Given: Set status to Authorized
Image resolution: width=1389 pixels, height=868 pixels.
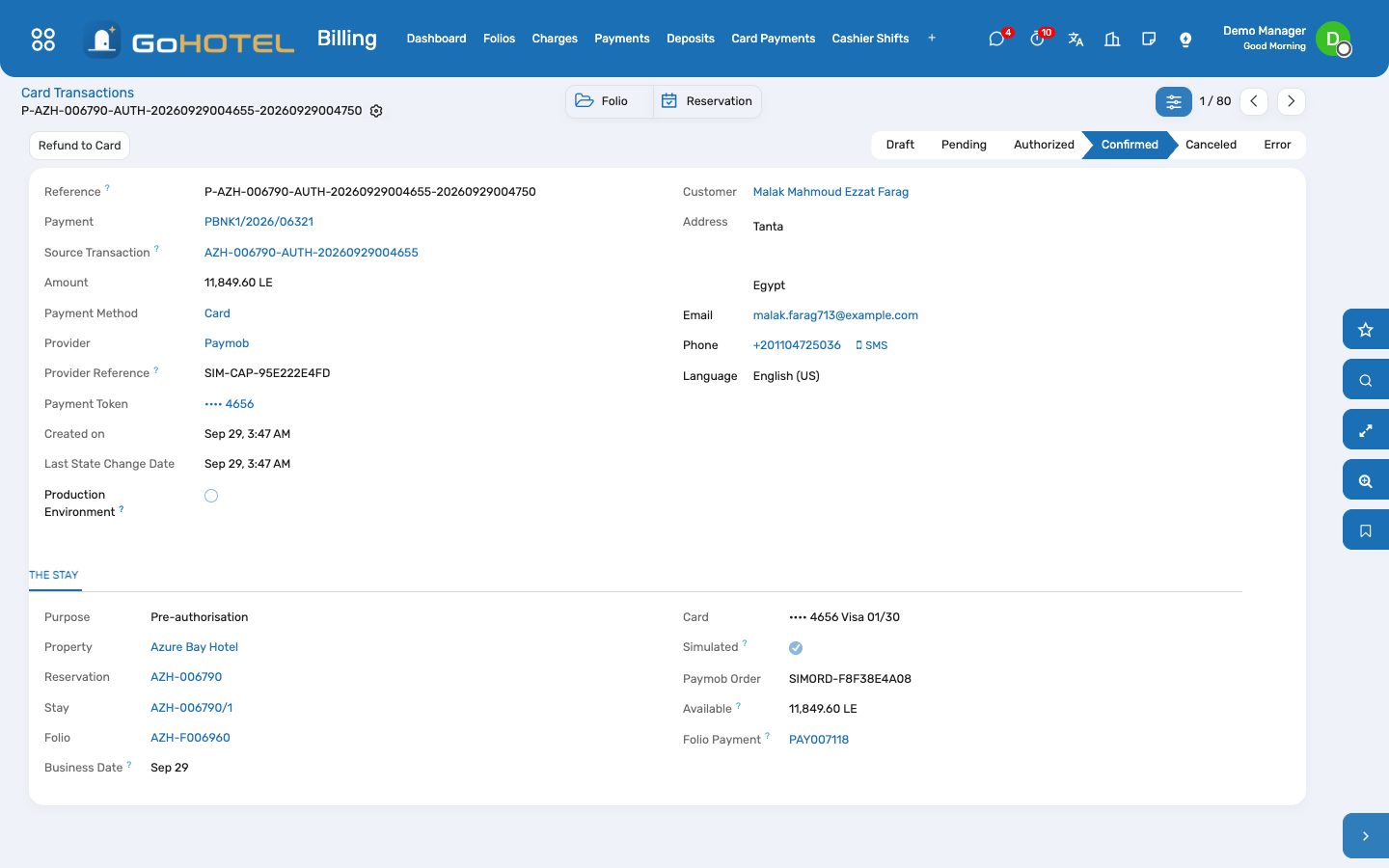Looking at the screenshot, I should [1044, 145].
